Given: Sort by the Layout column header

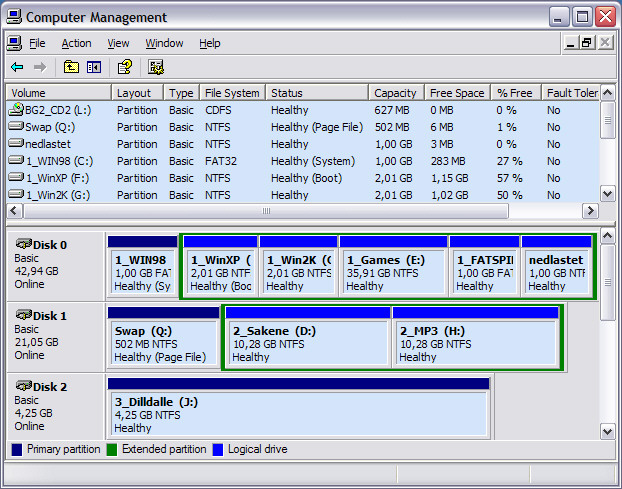Looking at the screenshot, I should coord(138,93).
